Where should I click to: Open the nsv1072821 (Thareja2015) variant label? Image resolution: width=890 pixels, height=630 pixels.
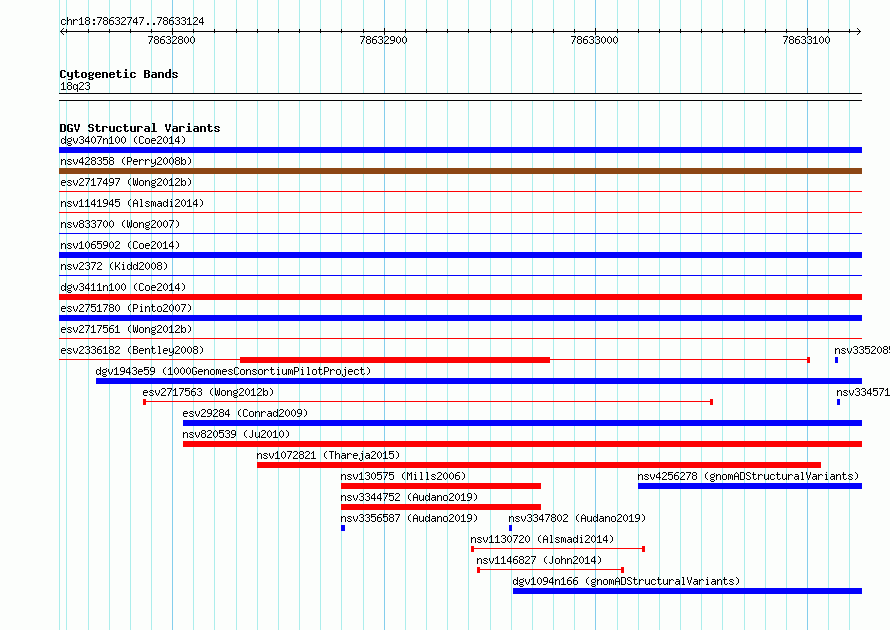pos(328,455)
